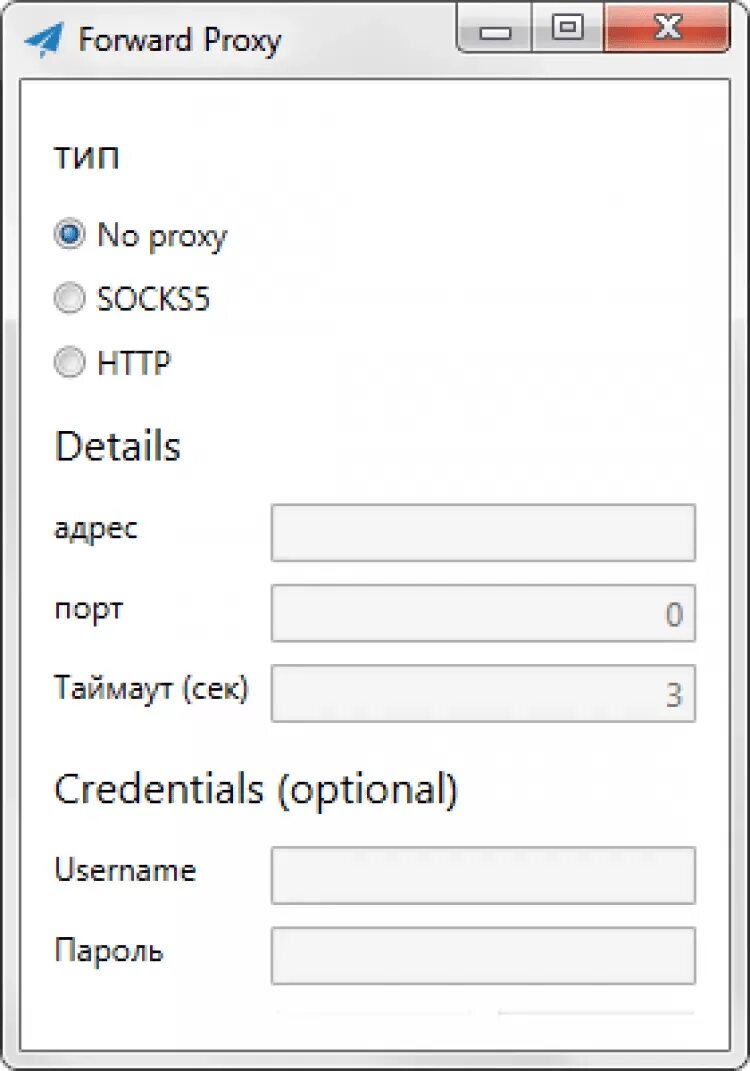Click the тип label text
Viewport: 750px width, 1071px height.
coord(86,158)
